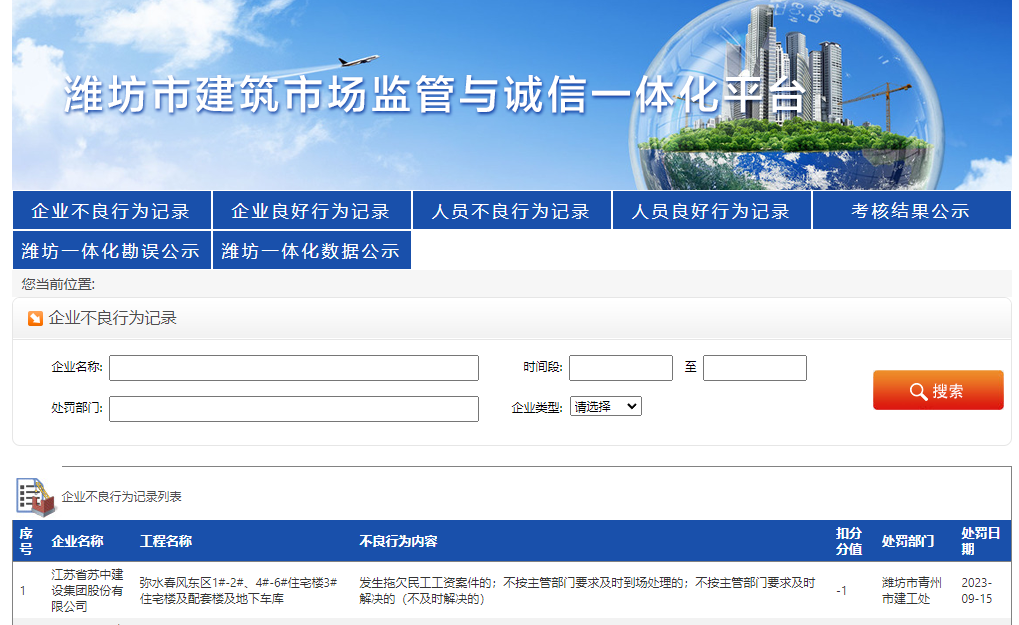Open 企业不良行为记录 tab
The image size is (1019, 625).
111,211
